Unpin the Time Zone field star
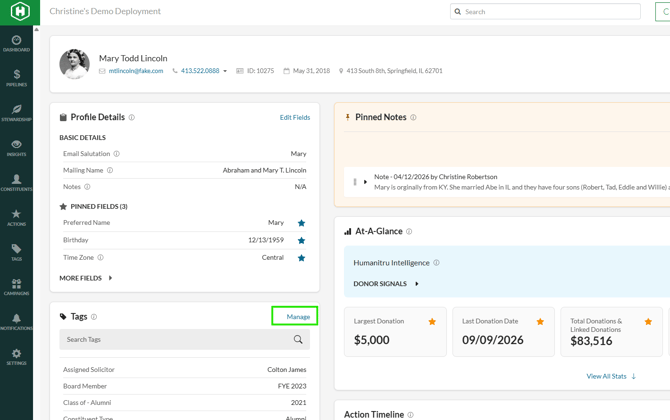Screen dimensions: 670x420 click(301, 258)
